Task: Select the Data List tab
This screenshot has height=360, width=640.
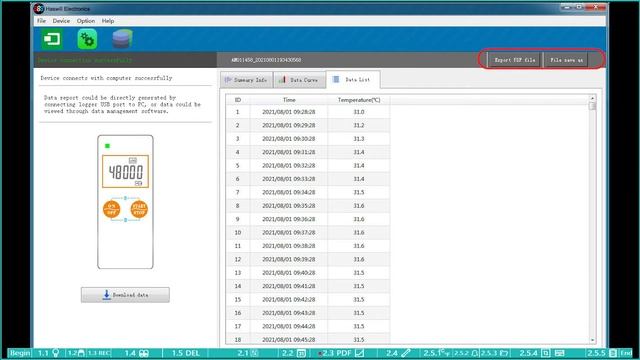Action: pos(353,80)
